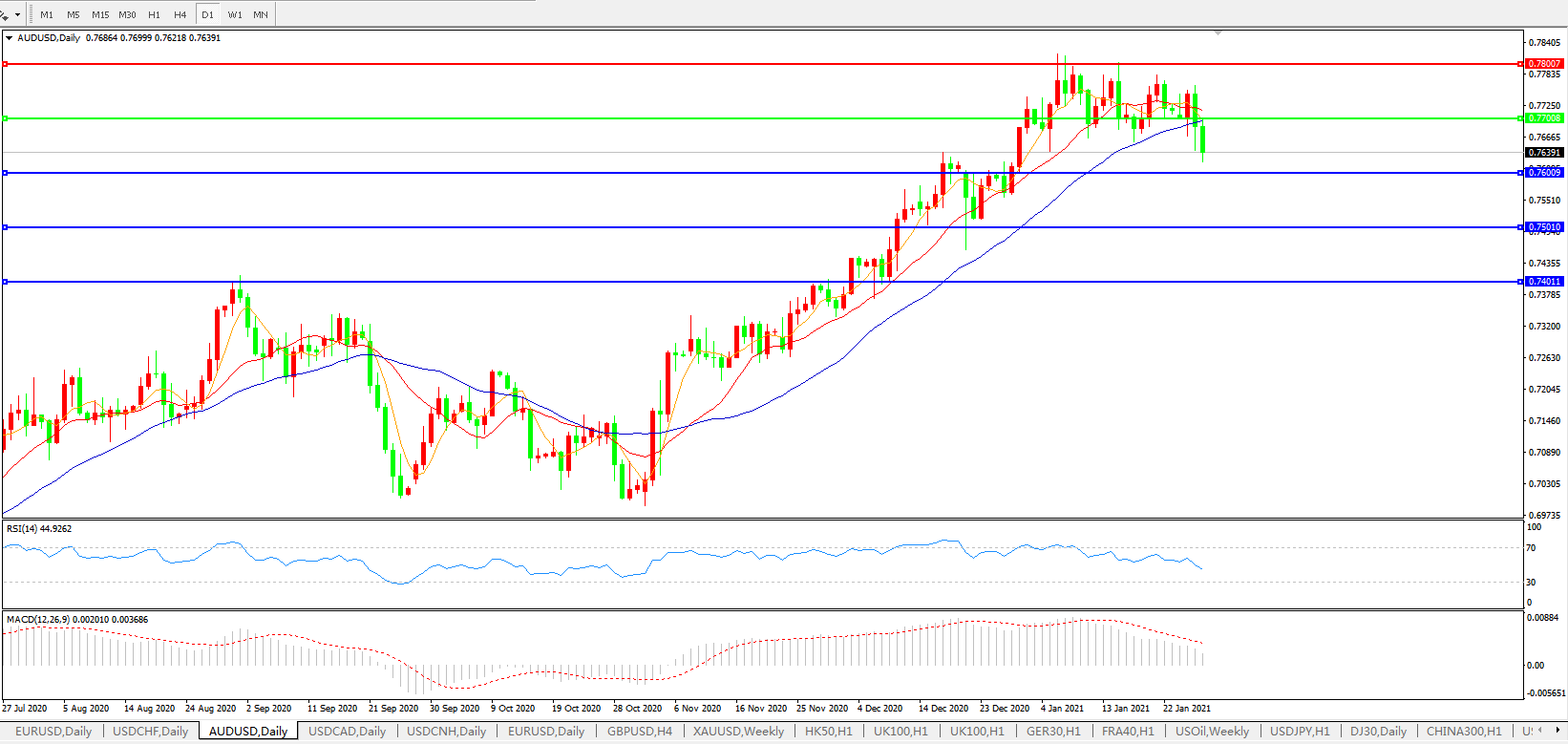Switch chart to H4 timeframe
This screenshot has width=1568, height=744.
(x=180, y=14)
